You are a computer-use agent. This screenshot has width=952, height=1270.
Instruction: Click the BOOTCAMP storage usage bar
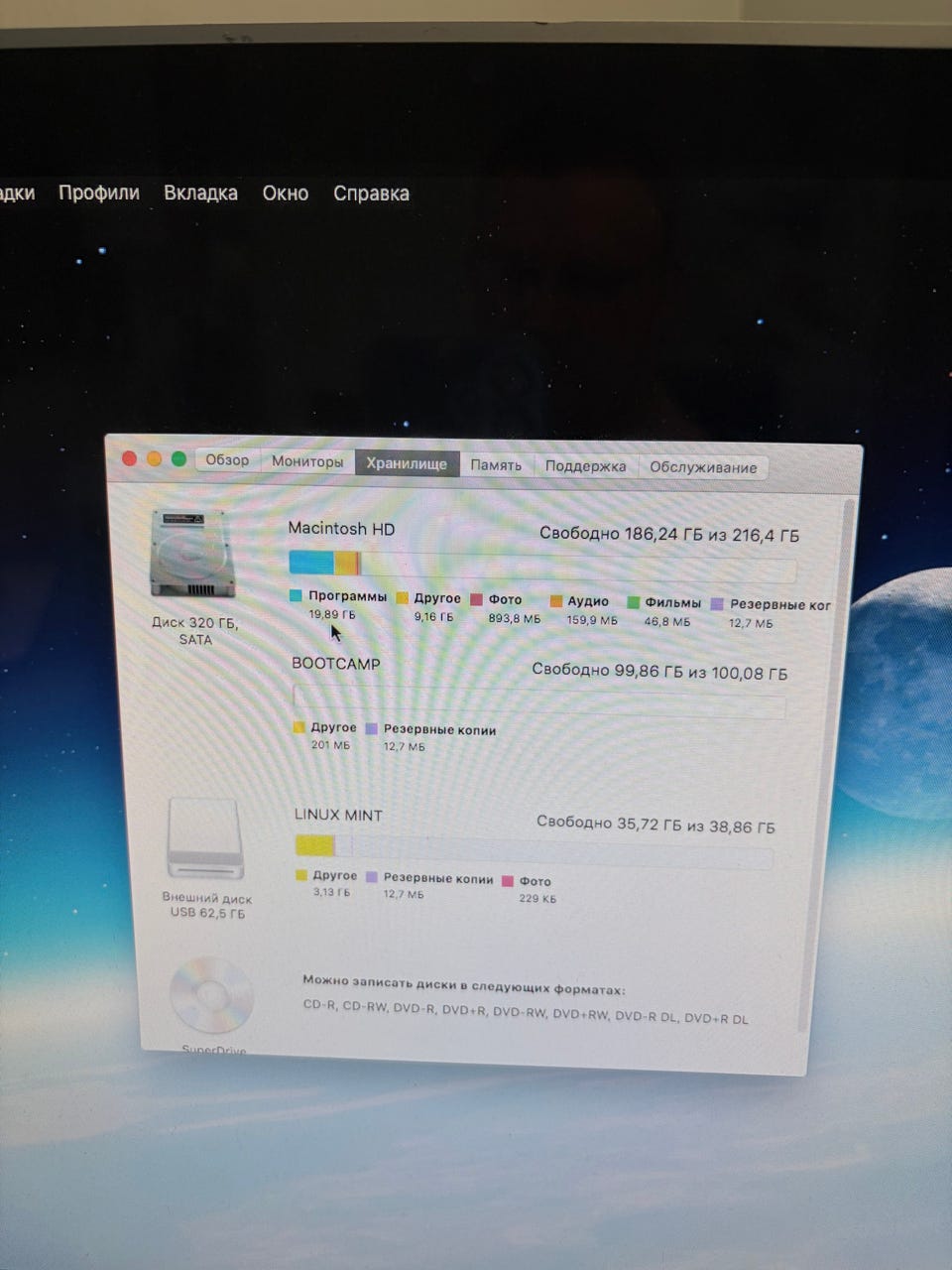[x=539, y=700]
